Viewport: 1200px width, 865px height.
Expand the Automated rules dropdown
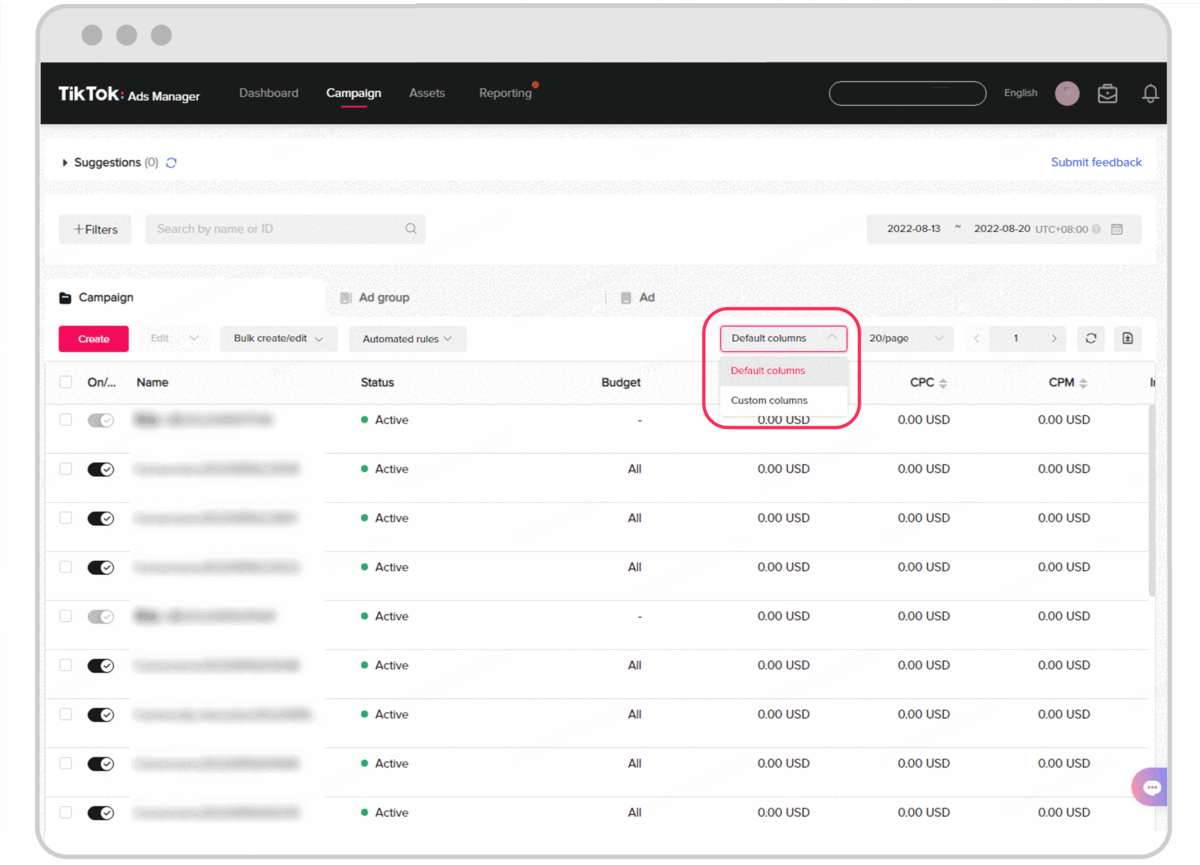(407, 339)
